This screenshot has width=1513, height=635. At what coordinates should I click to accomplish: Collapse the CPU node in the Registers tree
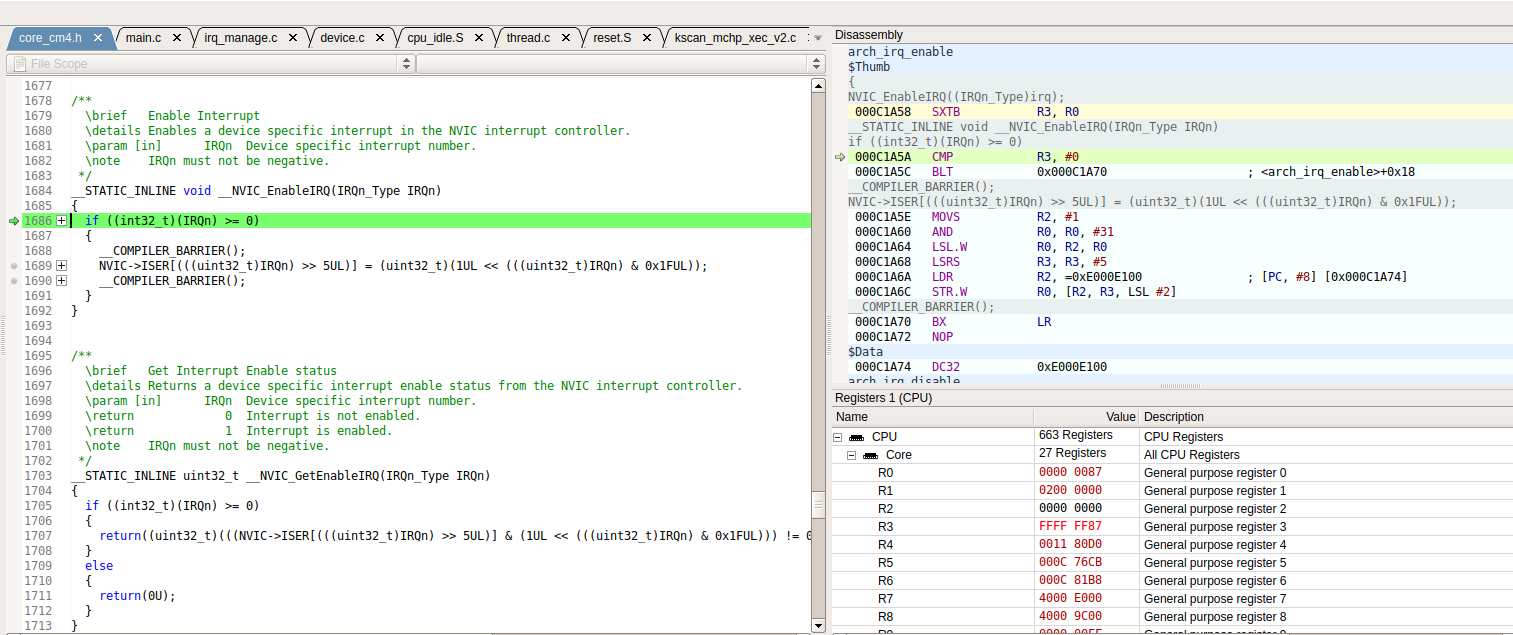836,436
